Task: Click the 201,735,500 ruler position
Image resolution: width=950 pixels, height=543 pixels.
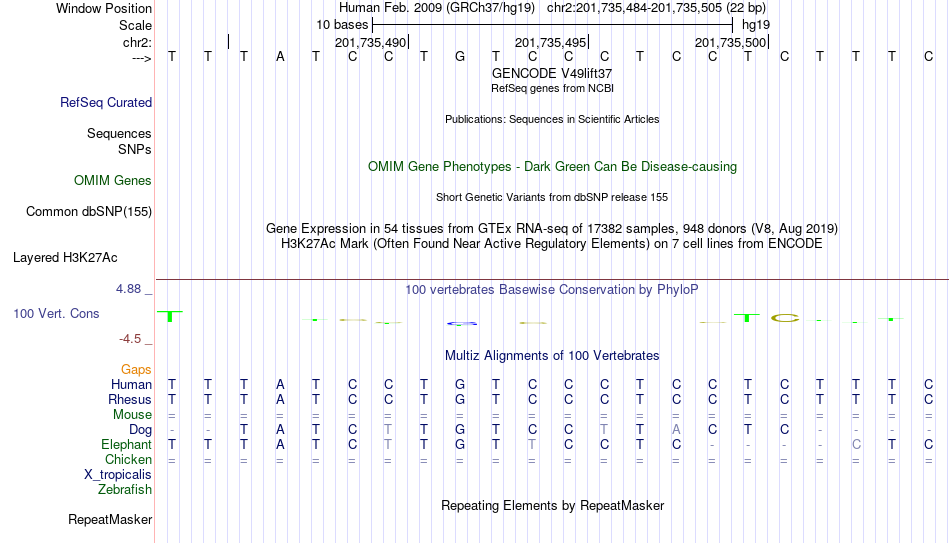Action: 731,42
